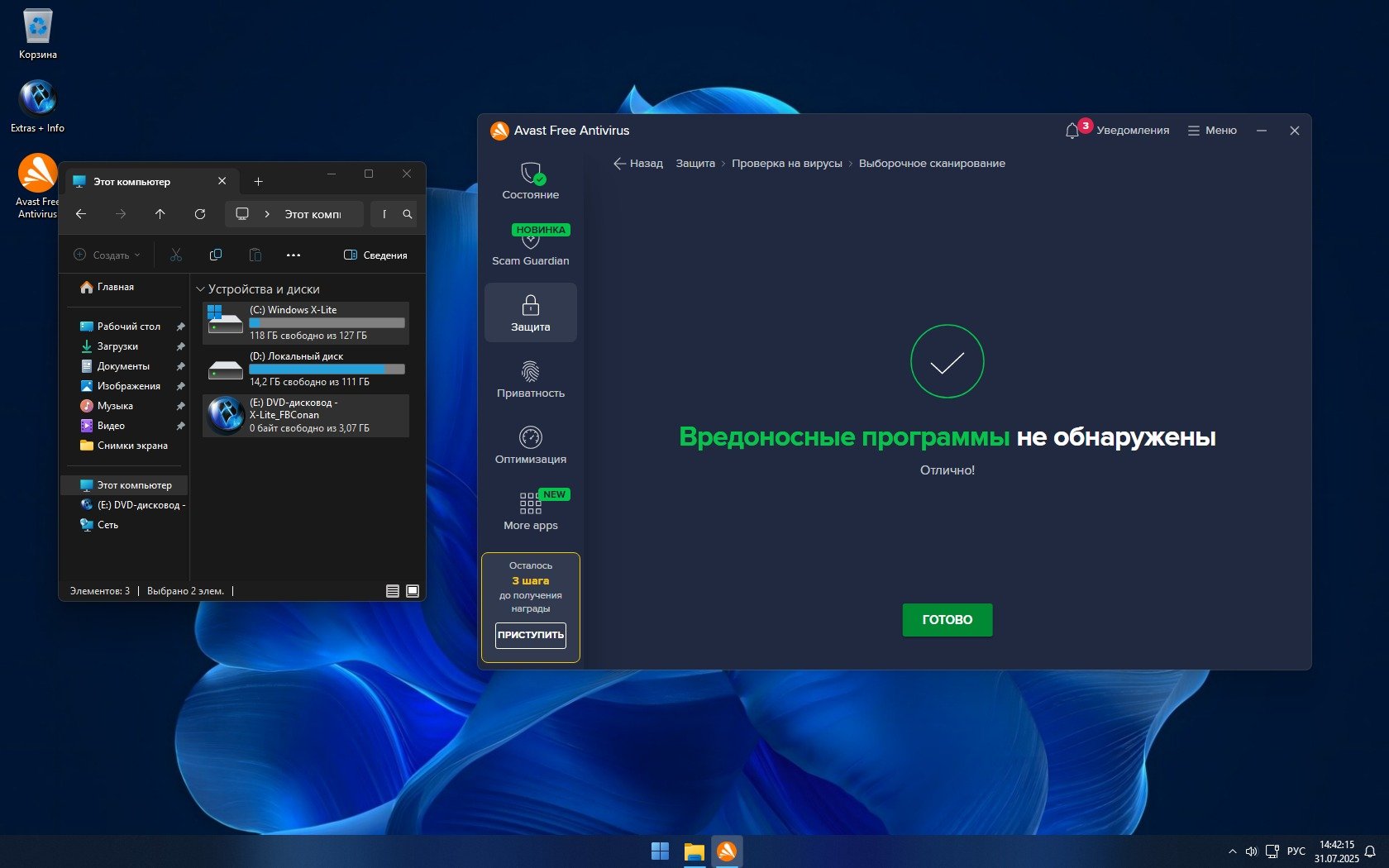Click the Explorer address bar path
The image size is (1389, 868).
313,214
